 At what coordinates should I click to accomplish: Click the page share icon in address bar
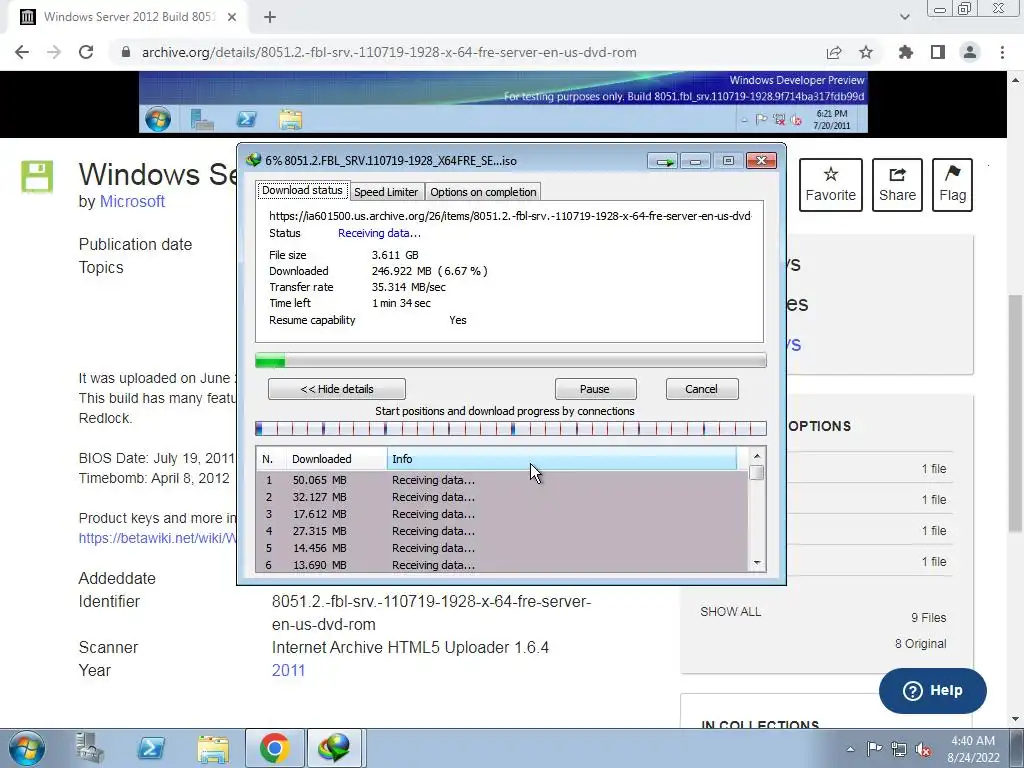point(834,52)
